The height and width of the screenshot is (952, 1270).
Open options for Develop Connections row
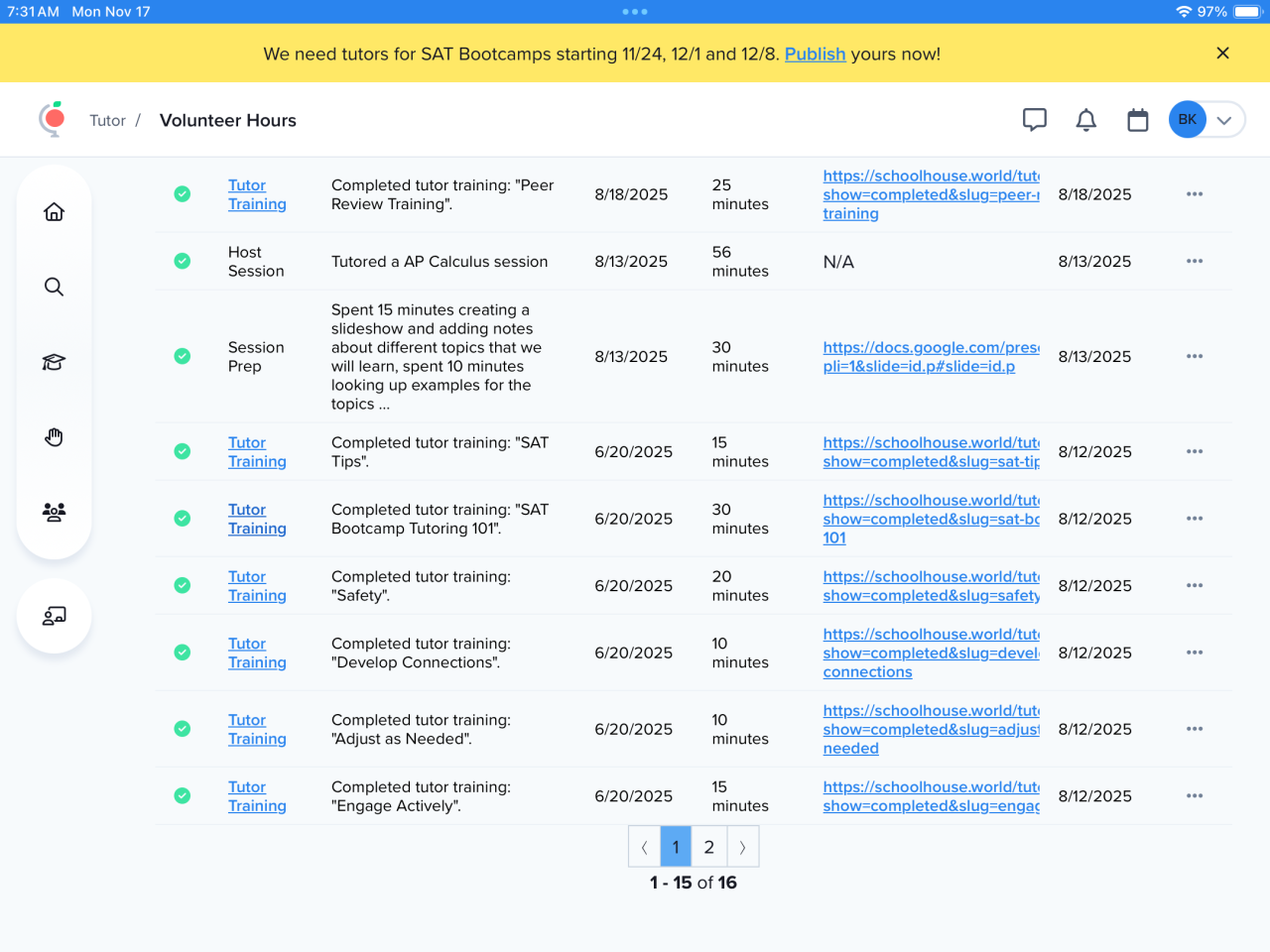(x=1195, y=653)
